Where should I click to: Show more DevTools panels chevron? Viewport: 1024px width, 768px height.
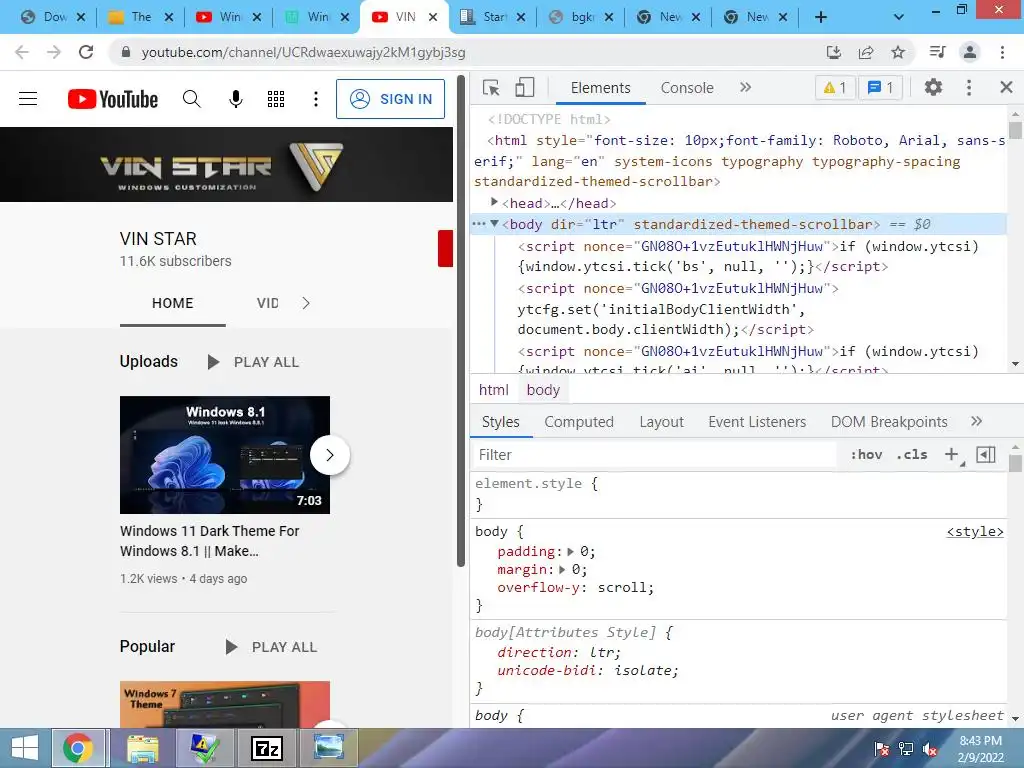tap(745, 87)
